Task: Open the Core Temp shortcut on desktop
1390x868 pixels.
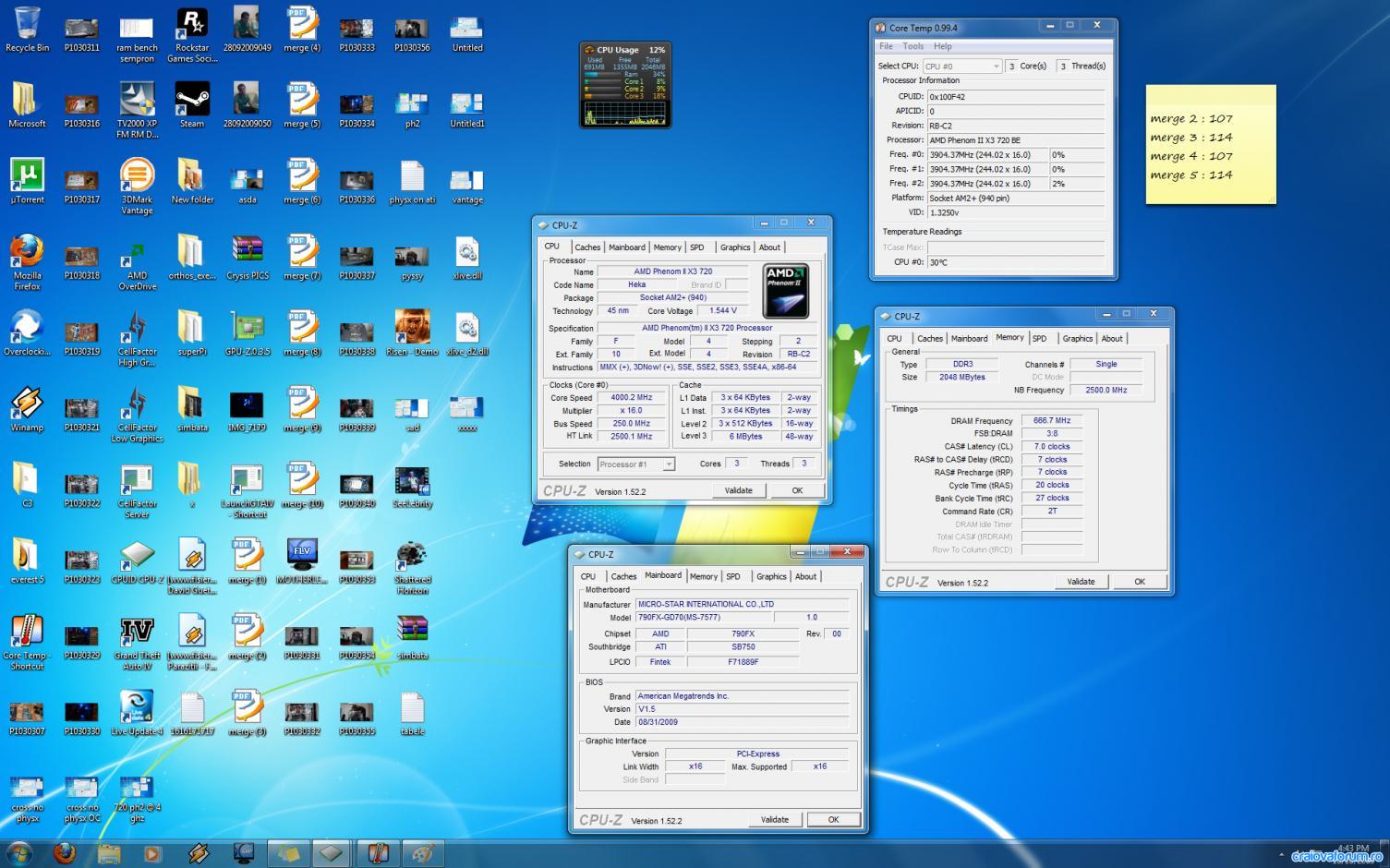Action: [x=27, y=642]
